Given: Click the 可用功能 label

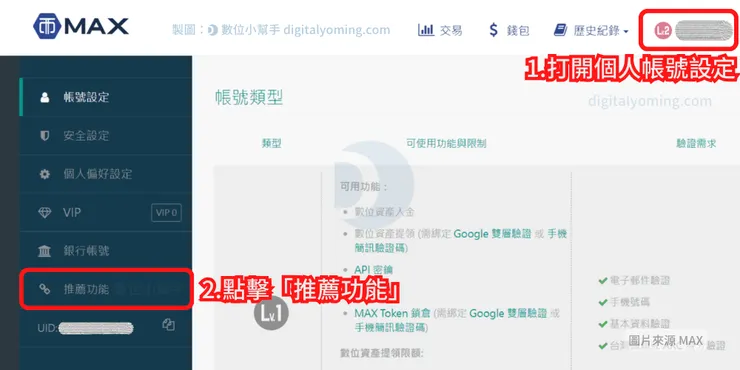Looking at the screenshot, I should click(x=363, y=187).
